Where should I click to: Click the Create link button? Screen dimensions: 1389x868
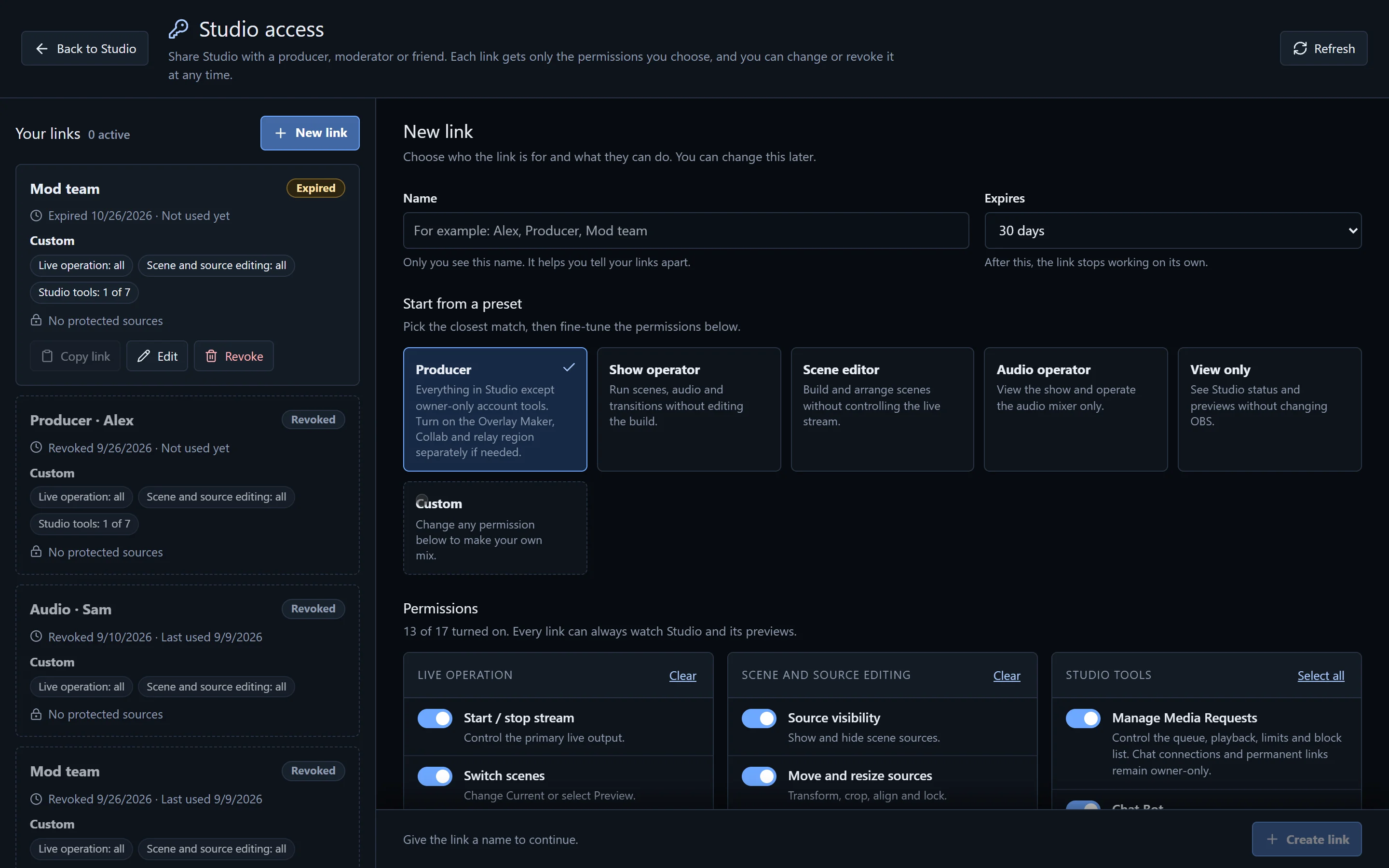point(1307,839)
